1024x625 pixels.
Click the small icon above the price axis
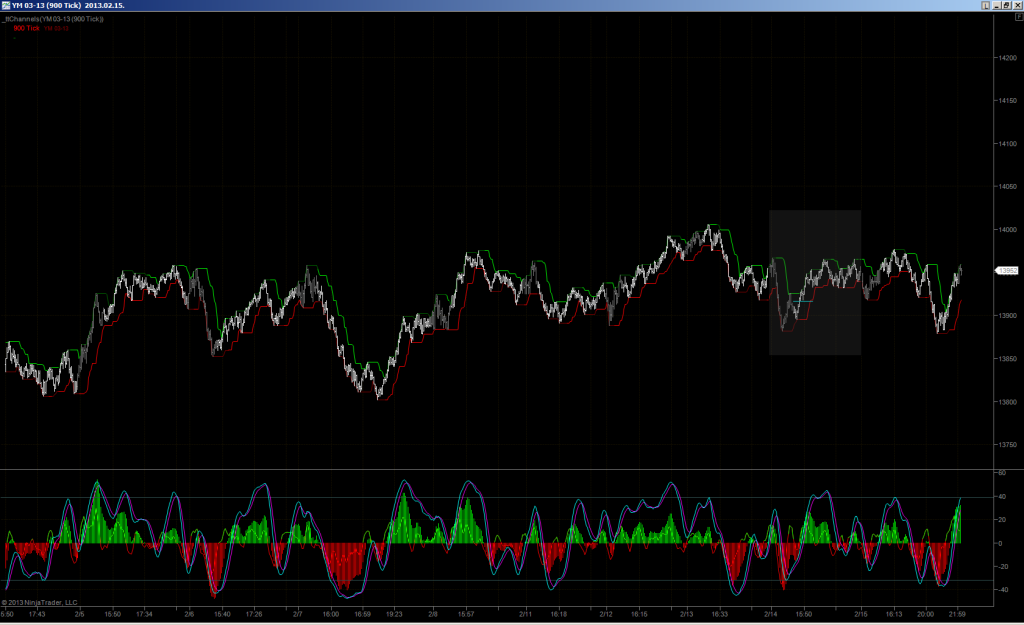click(x=1018, y=18)
